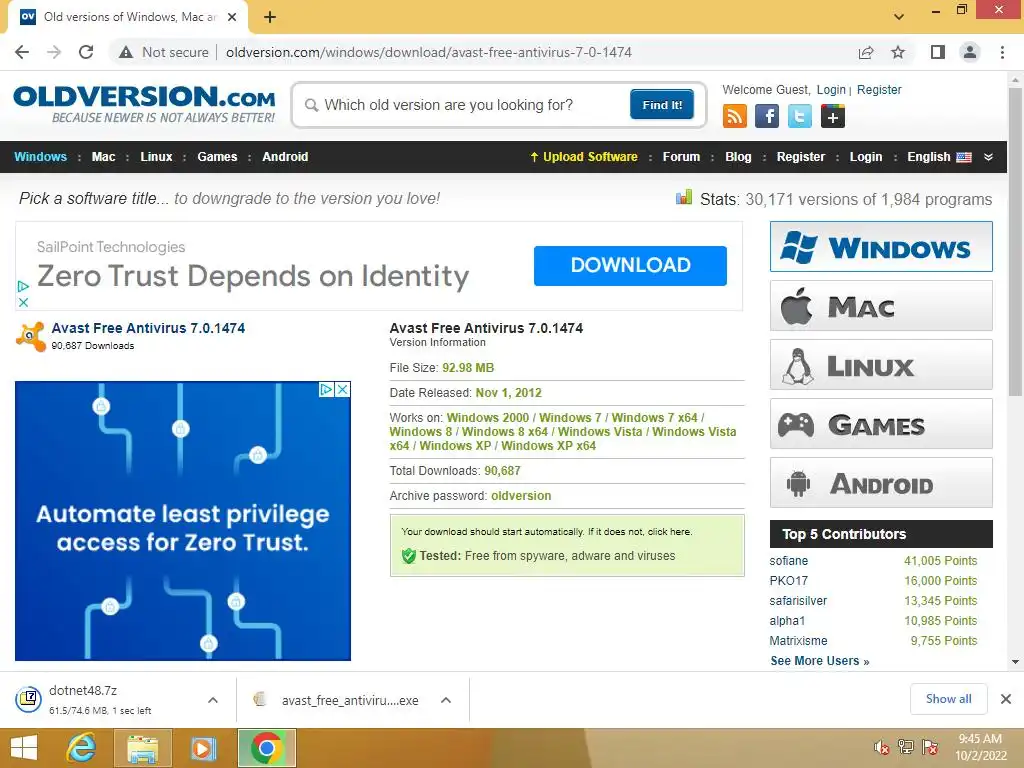The image size is (1024, 768).
Task: Close the Zero Trust square ad
Action: [x=342, y=390]
